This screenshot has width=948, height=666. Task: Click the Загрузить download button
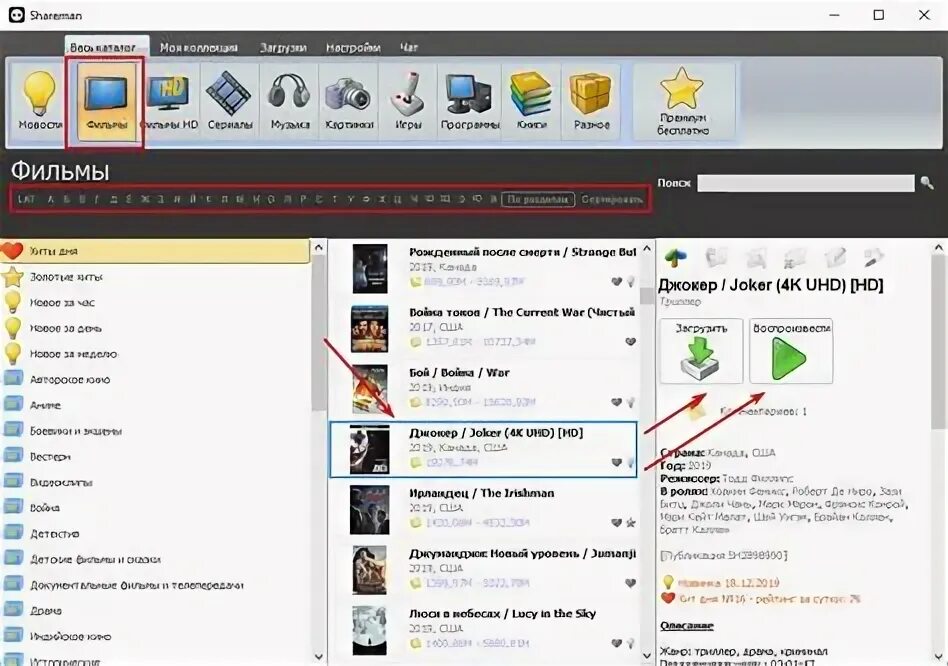click(701, 351)
